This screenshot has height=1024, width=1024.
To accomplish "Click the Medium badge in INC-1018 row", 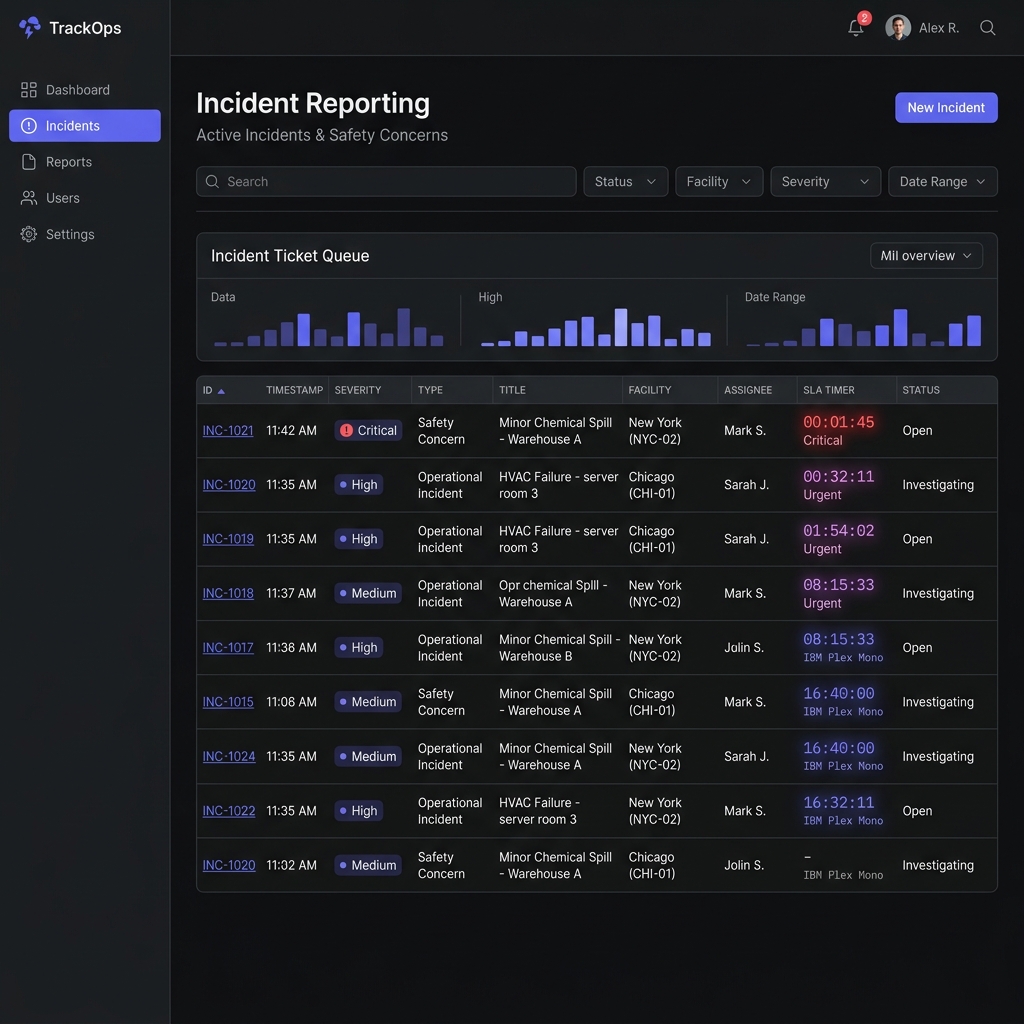I will coord(368,593).
